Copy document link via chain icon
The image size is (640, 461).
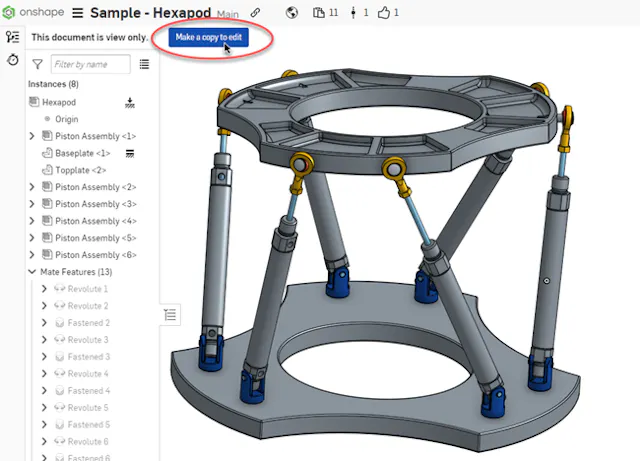click(256, 13)
